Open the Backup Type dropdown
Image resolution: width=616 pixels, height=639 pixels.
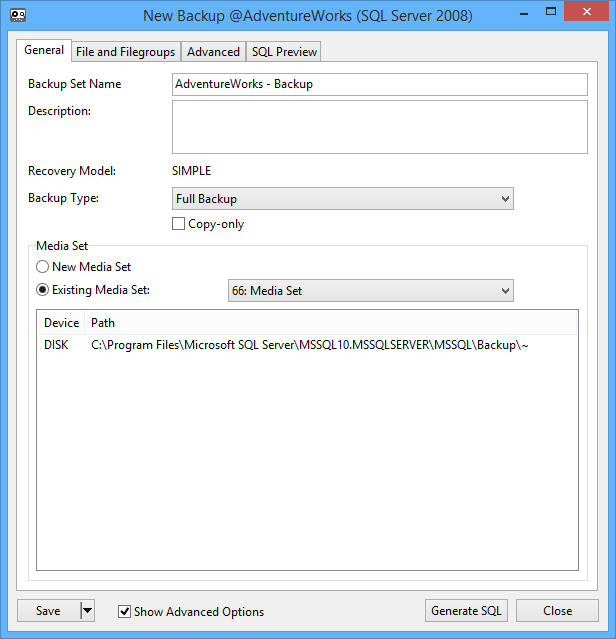(343, 199)
